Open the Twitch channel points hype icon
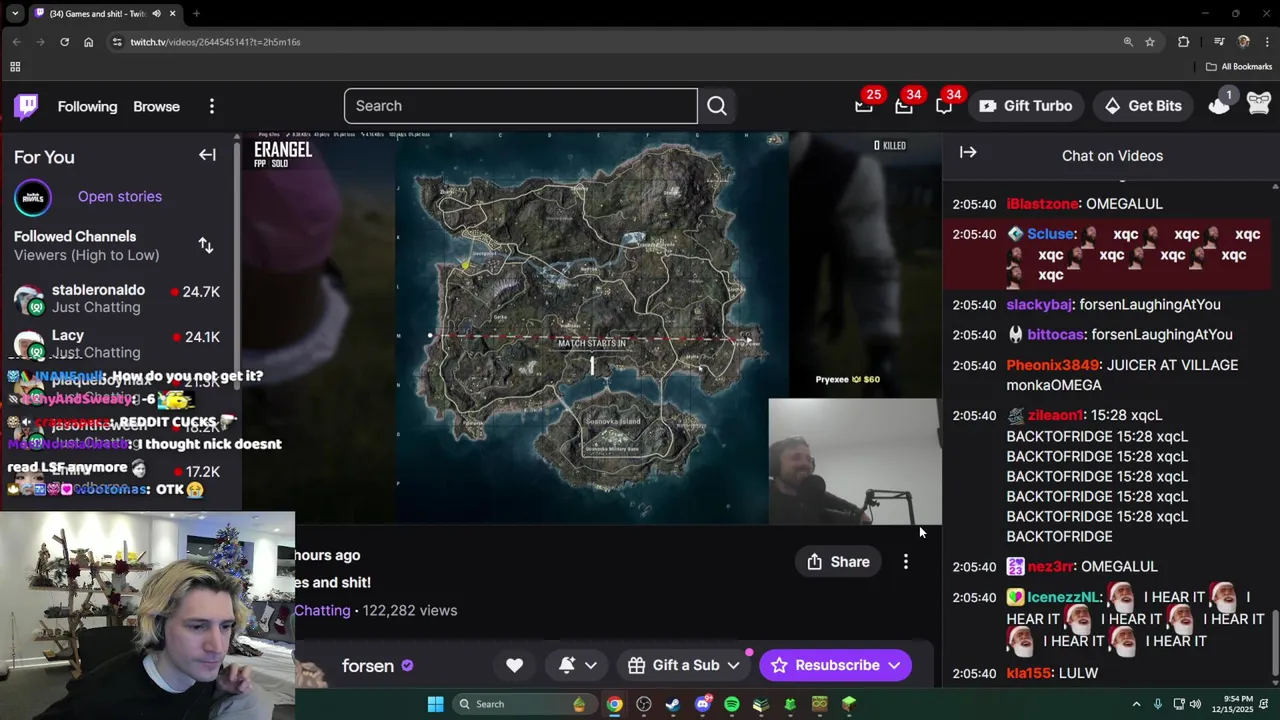Screen dimensions: 1280x720 [x=1219, y=105]
